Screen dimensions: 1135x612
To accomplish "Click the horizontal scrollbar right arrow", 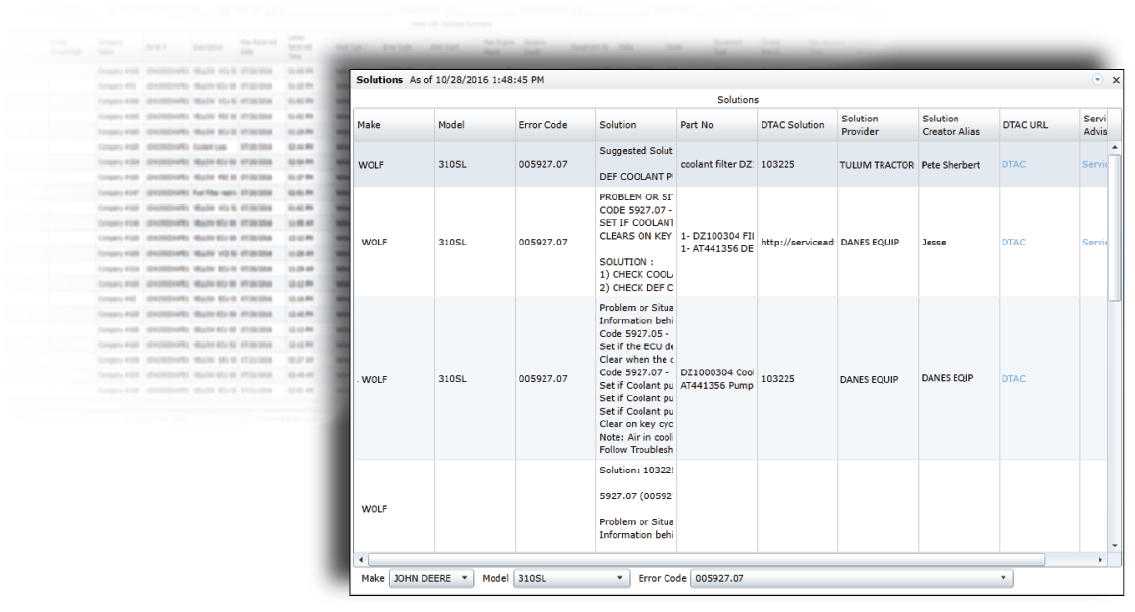I will (x=1102, y=559).
